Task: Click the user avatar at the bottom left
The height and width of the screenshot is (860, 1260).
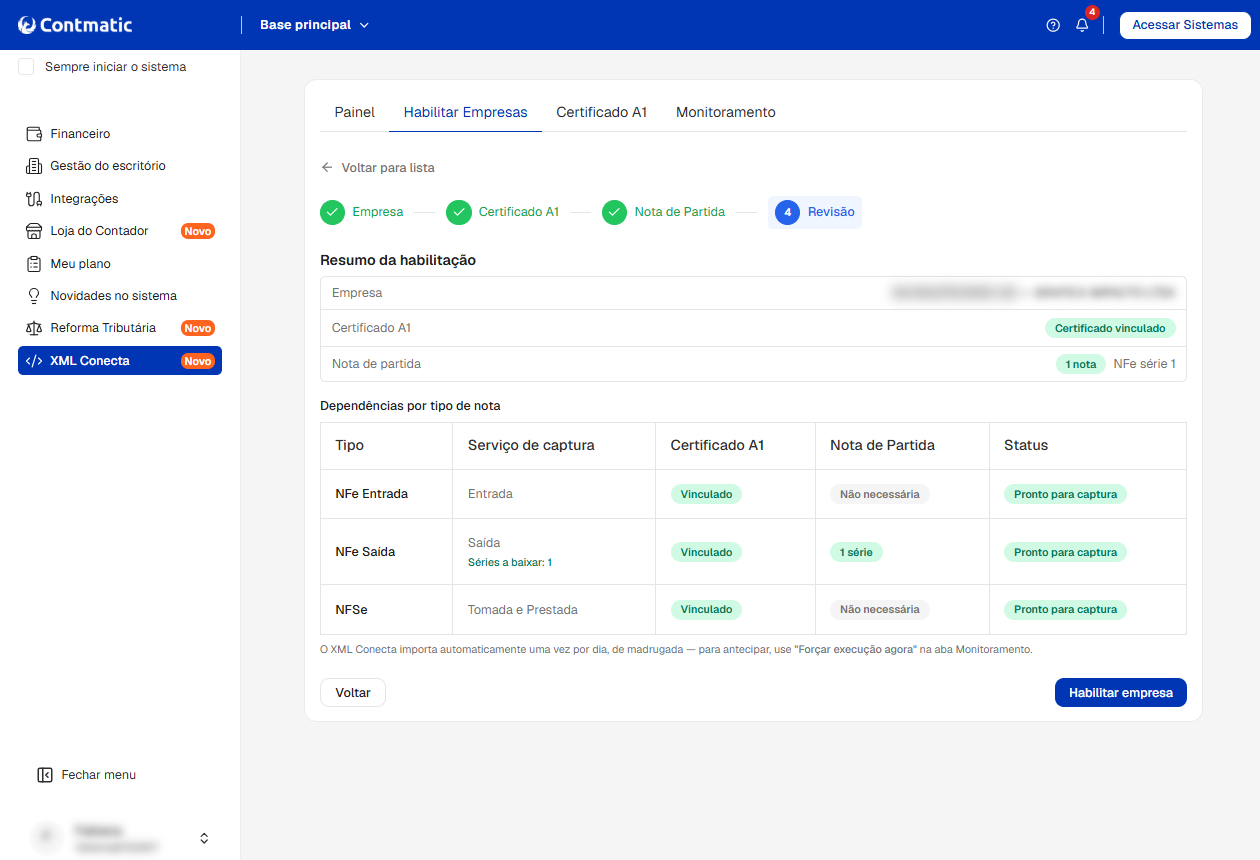Action: tap(46, 838)
